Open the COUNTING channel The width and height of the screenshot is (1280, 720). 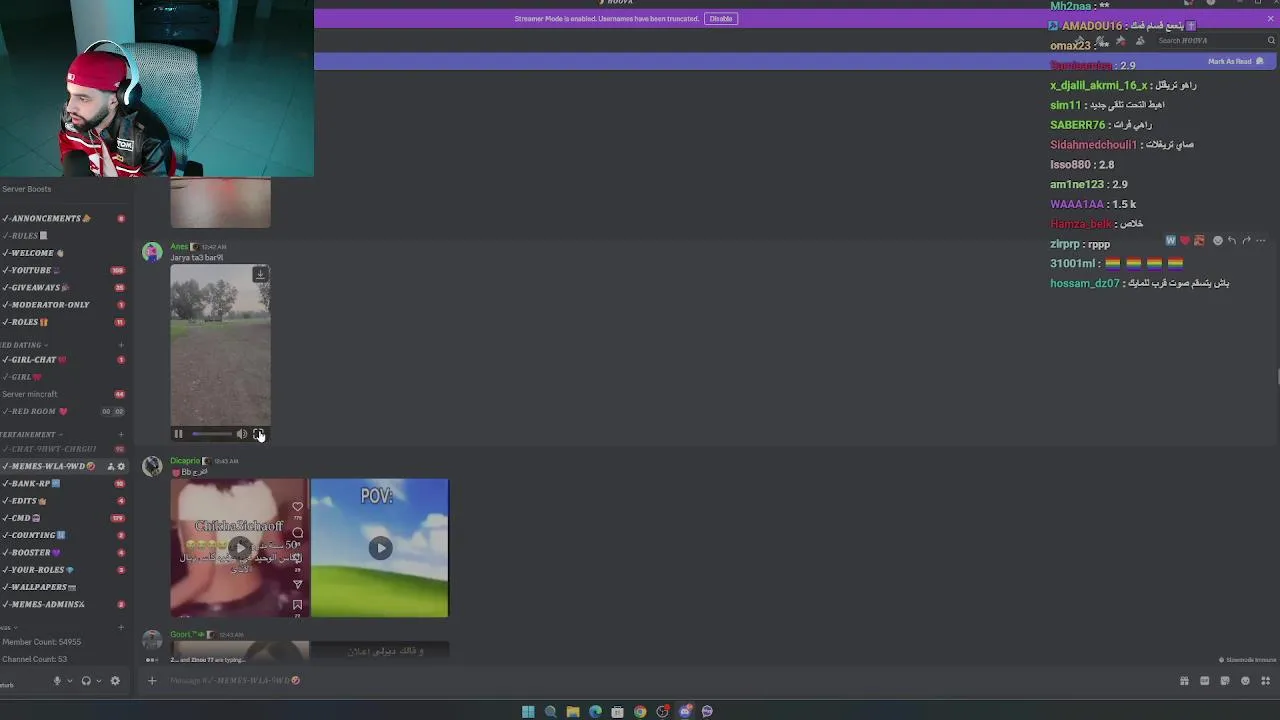pyautogui.click(x=62, y=535)
